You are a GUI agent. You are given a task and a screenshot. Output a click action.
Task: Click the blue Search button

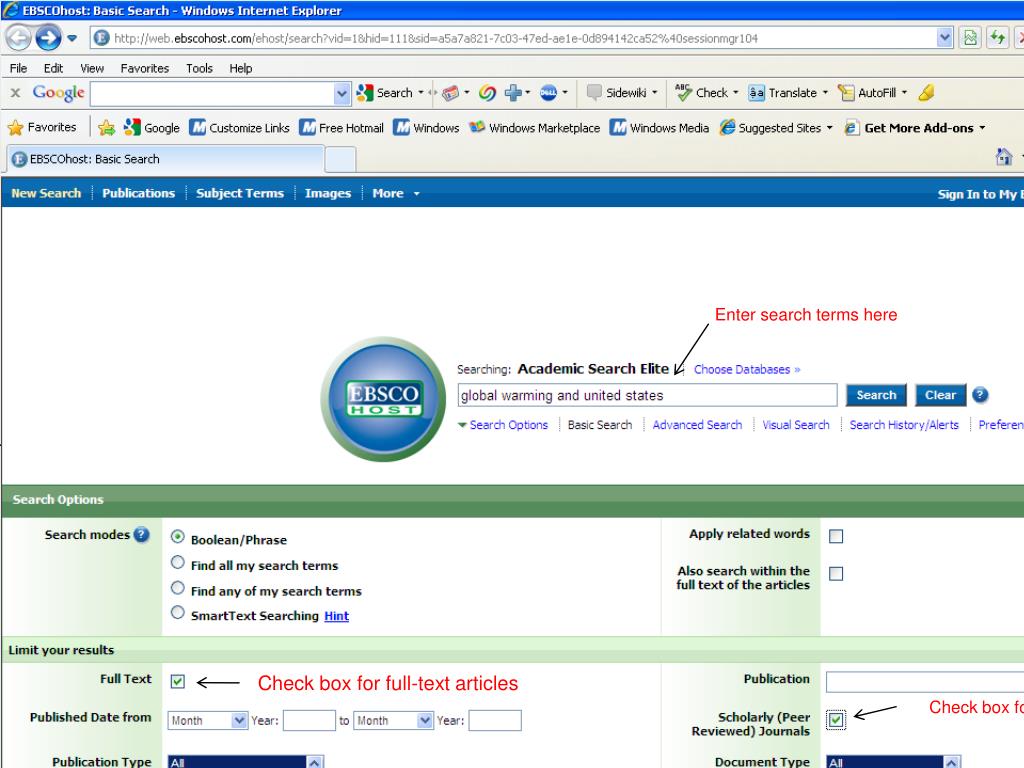pos(876,395)
